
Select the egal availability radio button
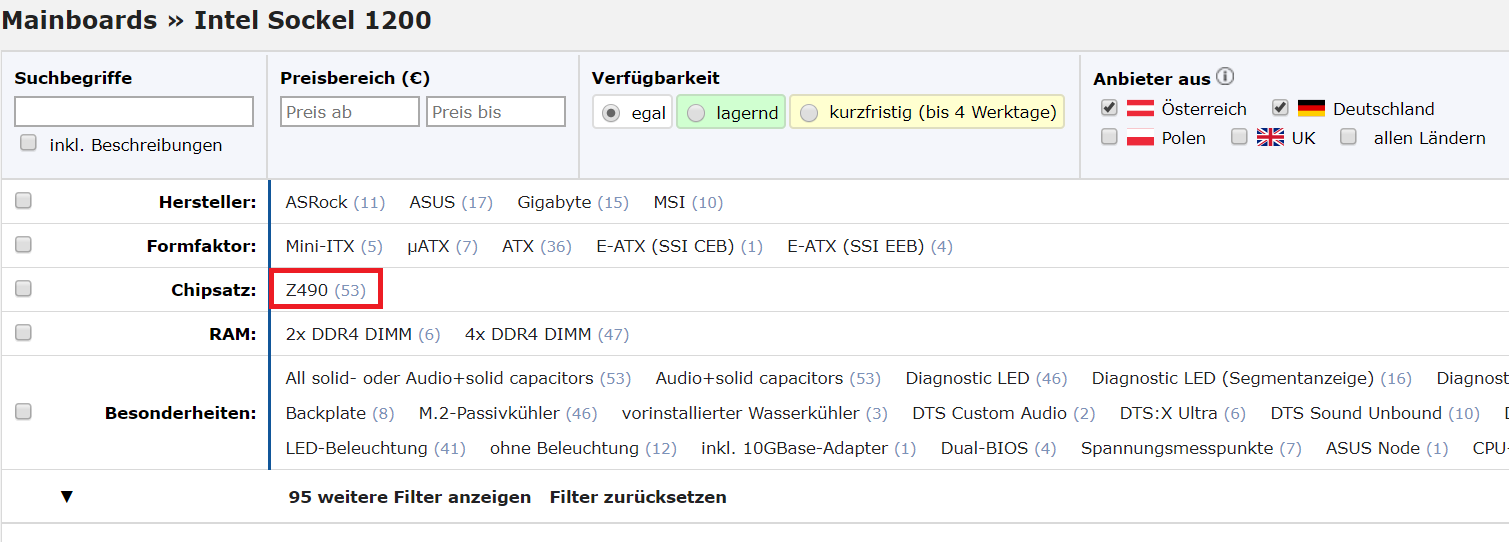click(x=611, y=112)
